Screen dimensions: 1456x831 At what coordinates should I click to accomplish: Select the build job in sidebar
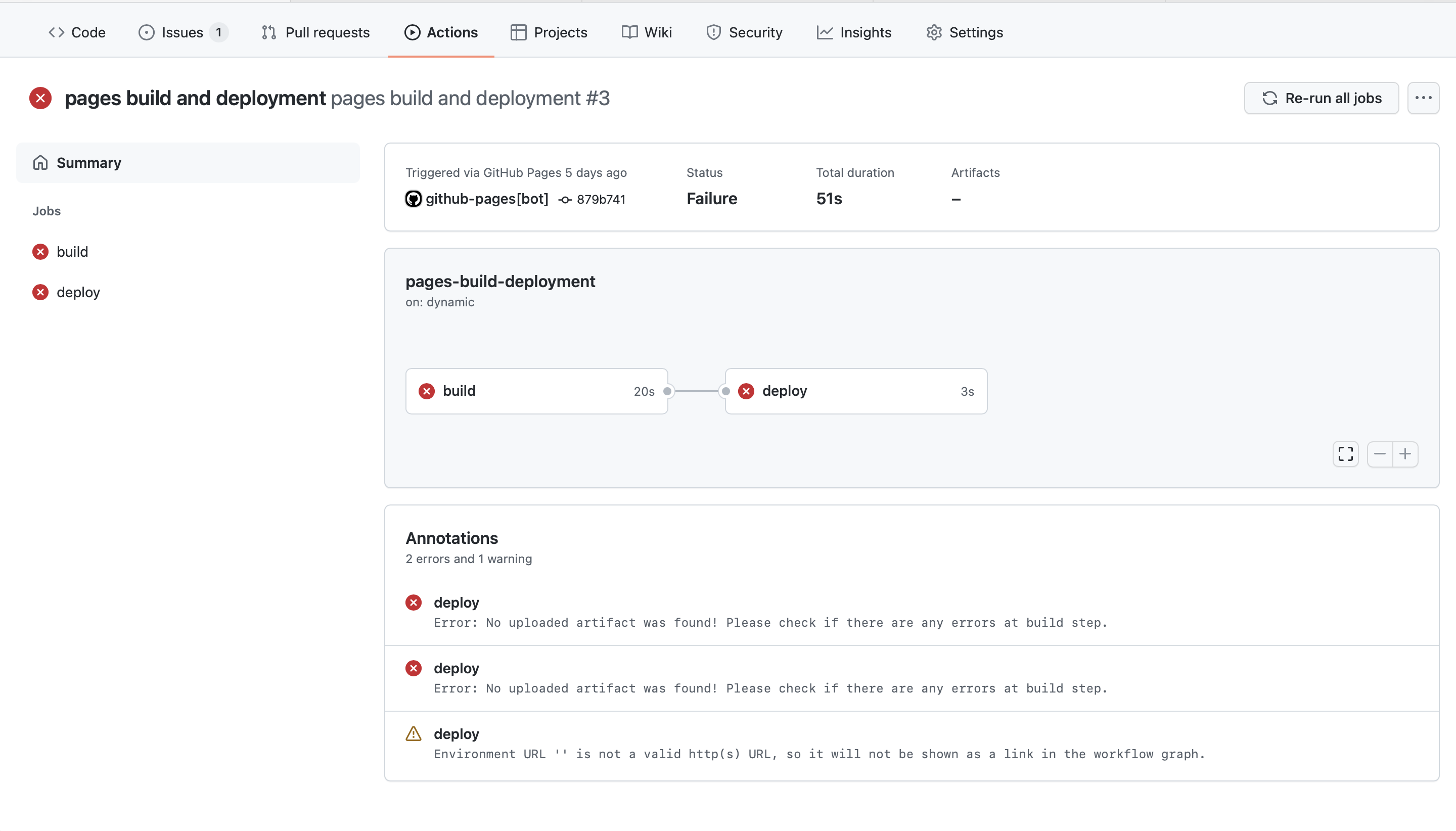(x=72, y=252)
